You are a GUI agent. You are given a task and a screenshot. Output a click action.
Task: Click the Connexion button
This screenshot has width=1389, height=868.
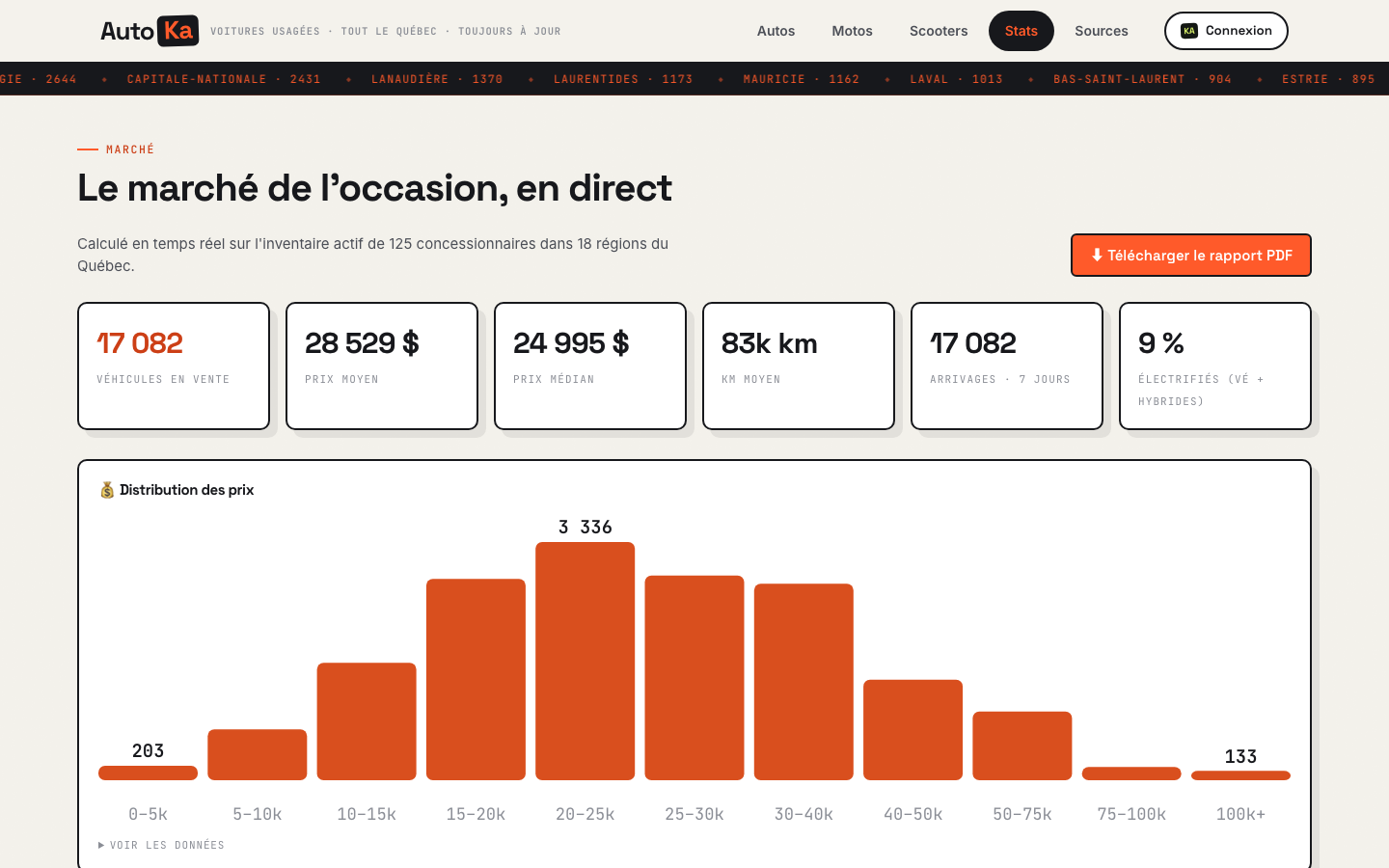tap(1226, 31)
